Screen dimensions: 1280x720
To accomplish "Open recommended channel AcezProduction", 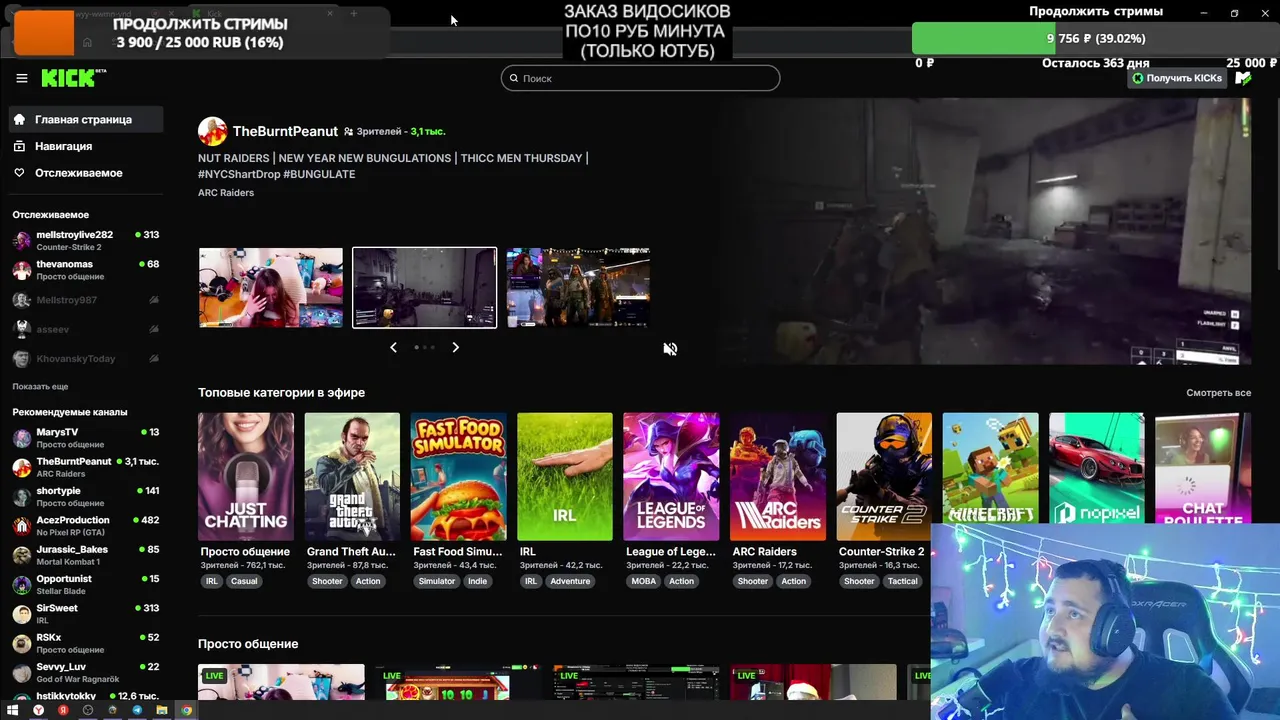I will 86,526.
